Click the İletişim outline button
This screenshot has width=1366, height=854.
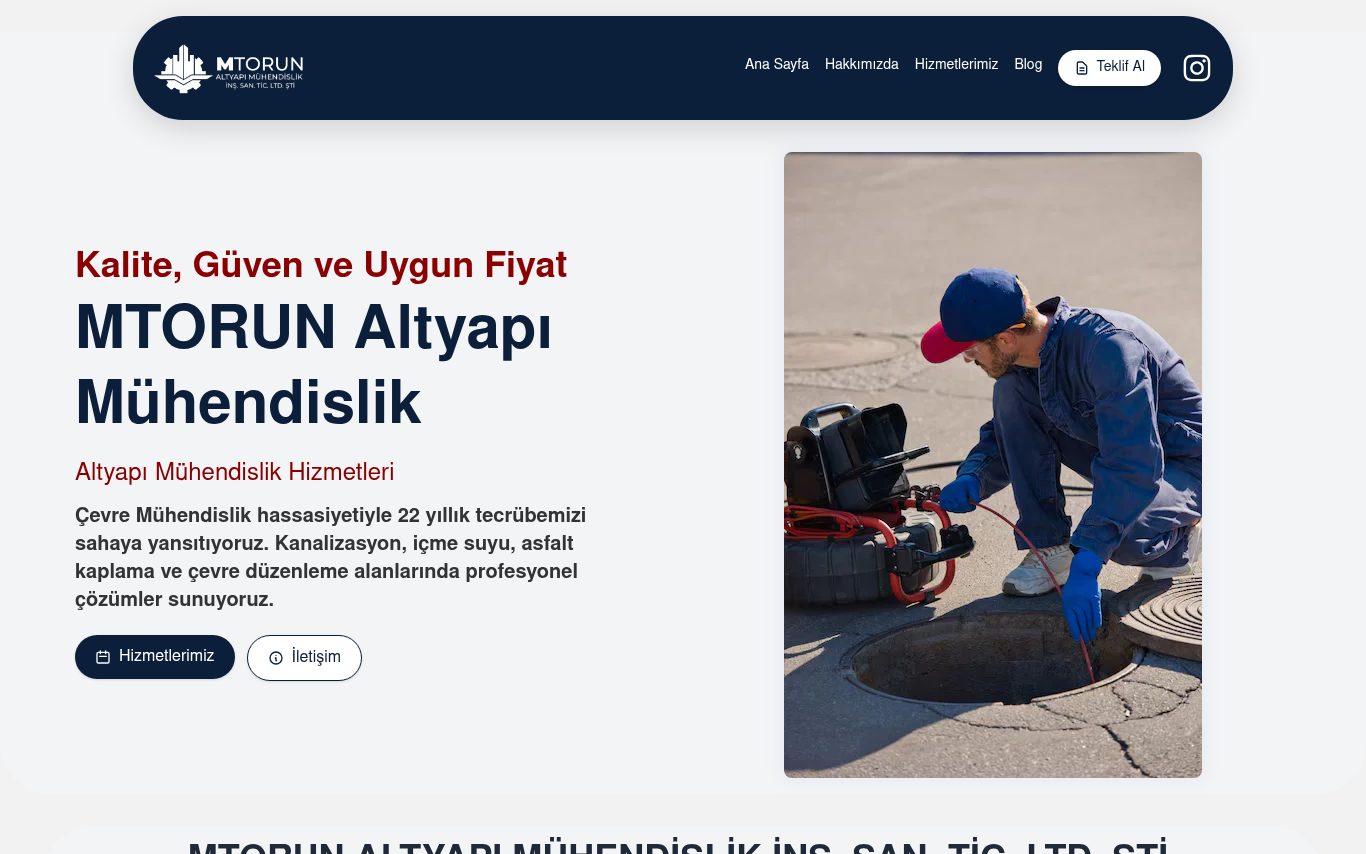(x=304, y=658)
